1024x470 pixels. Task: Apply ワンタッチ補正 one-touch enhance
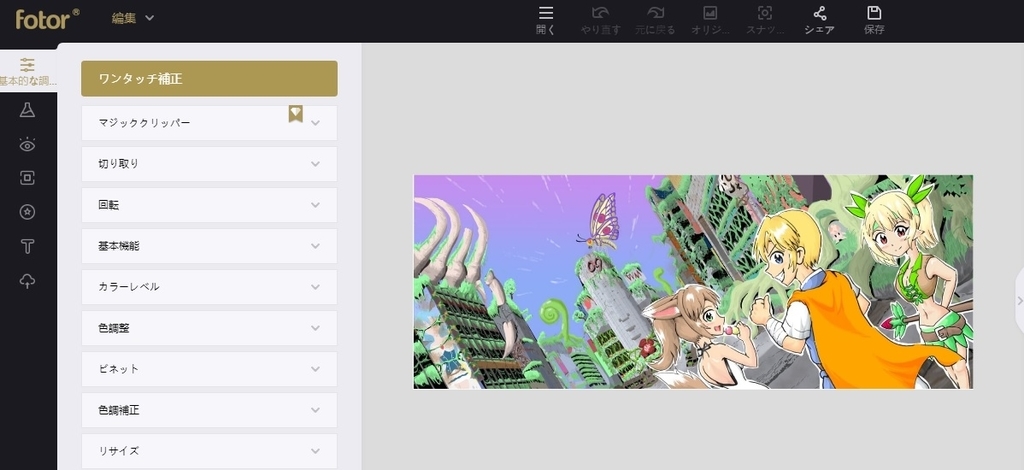point(209,78)
